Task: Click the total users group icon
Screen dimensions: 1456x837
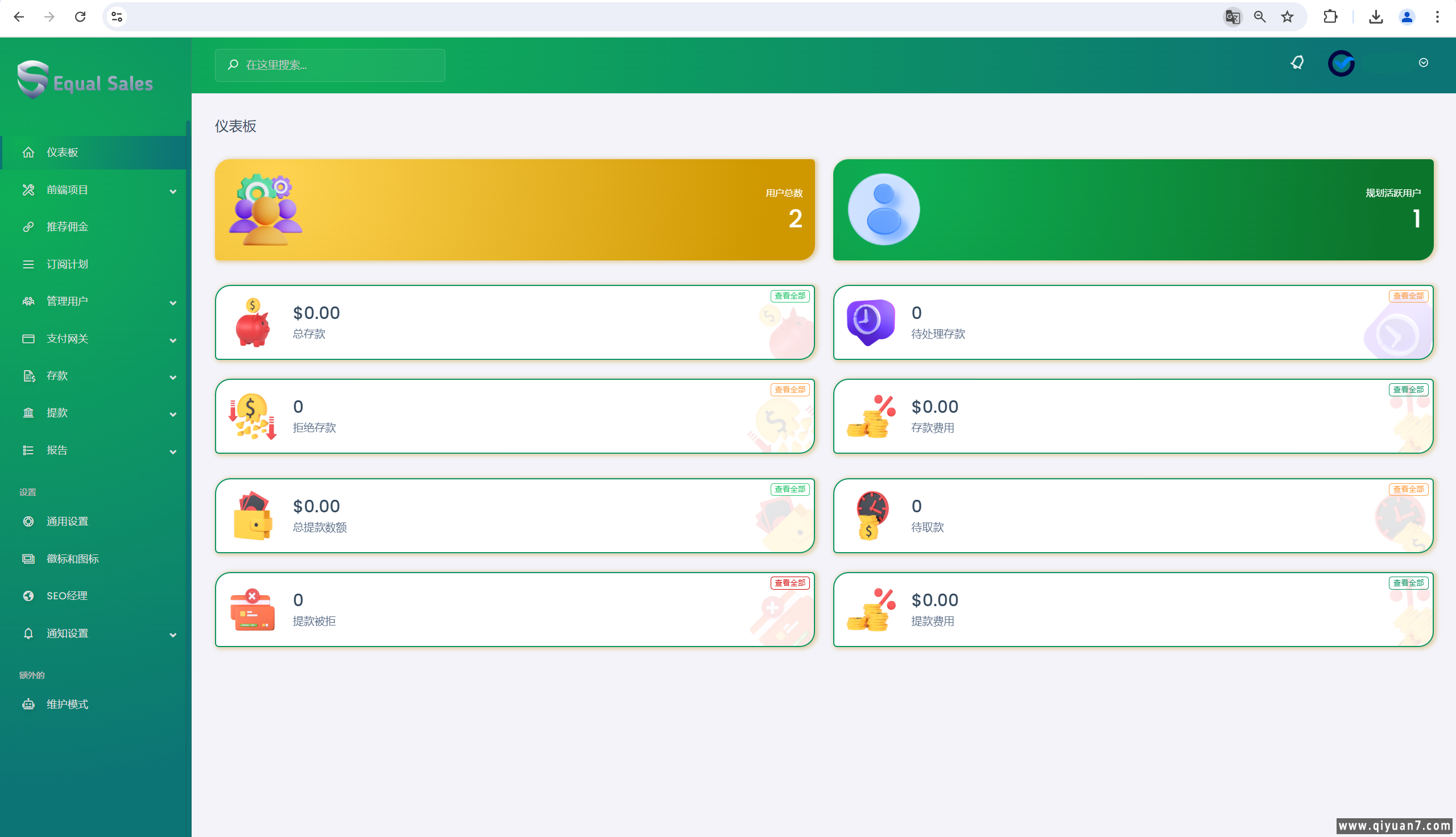Action: (265, 210)
